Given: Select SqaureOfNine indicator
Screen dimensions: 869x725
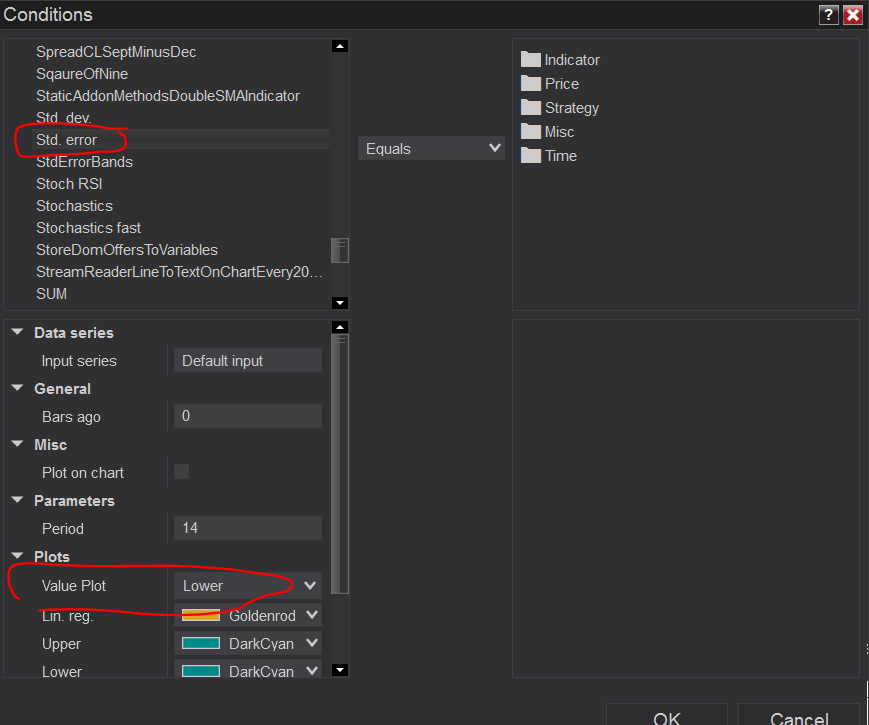Looking at the screenshot, I should (82, 74).
